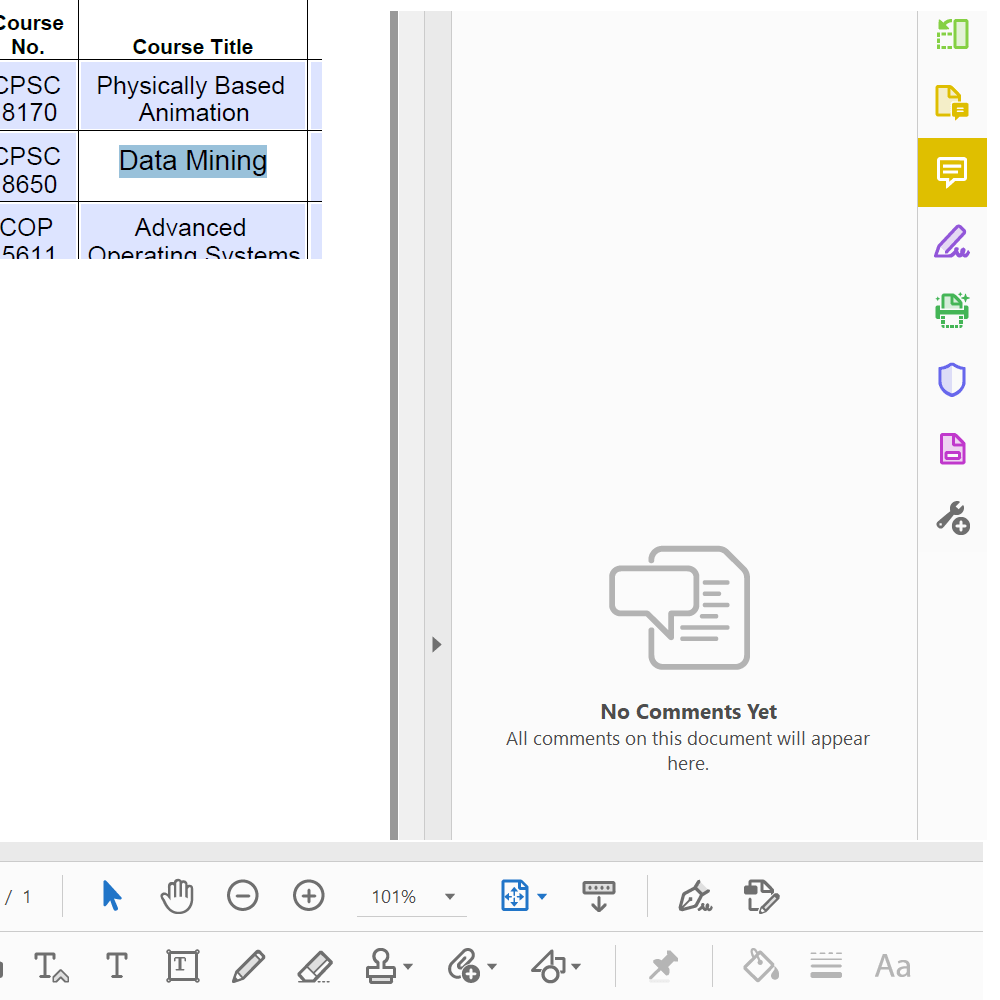Add a Text Box comment
The height and width of the screenshot is (1000, 1000).
(x=181, y=966)
